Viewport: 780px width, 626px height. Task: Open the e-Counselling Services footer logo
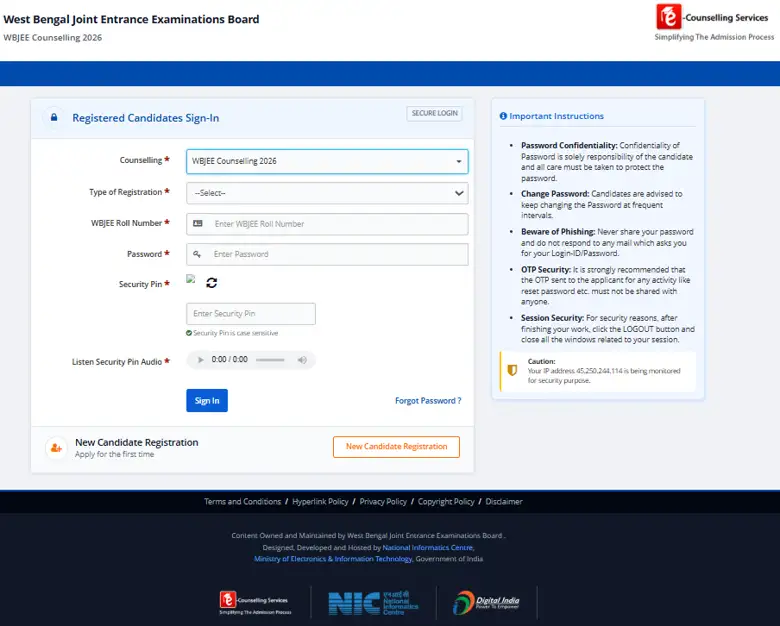pos(255,602)
